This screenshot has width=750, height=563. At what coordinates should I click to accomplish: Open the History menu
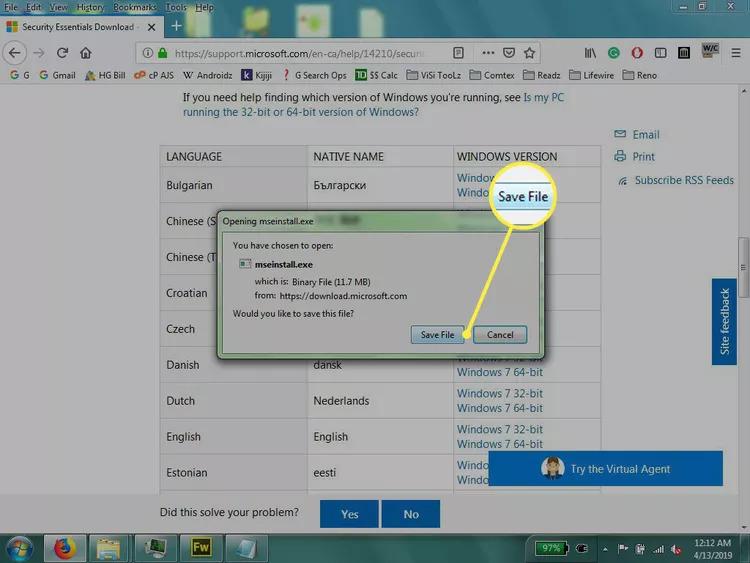pos(90,7)
